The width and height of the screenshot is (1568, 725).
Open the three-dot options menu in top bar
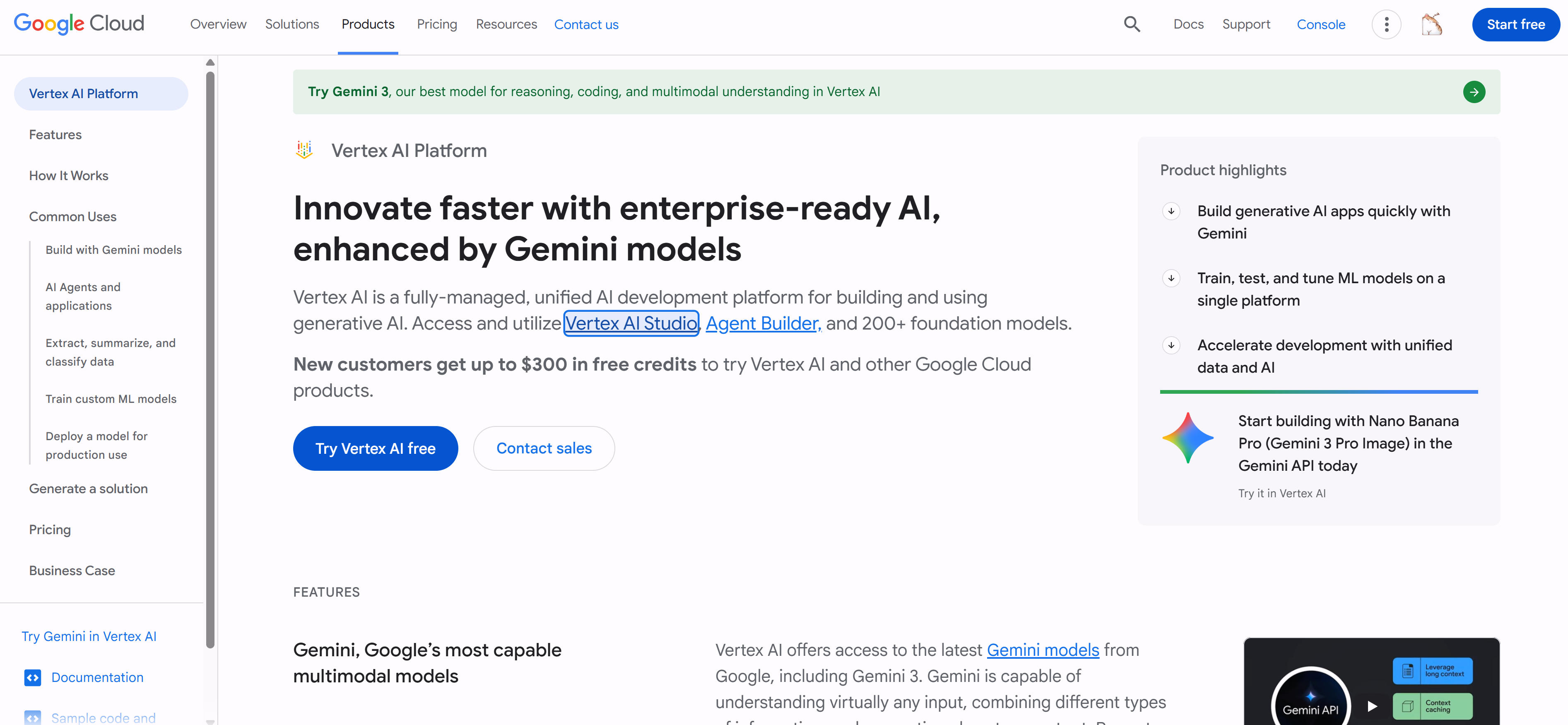[x=1386, y=24]
